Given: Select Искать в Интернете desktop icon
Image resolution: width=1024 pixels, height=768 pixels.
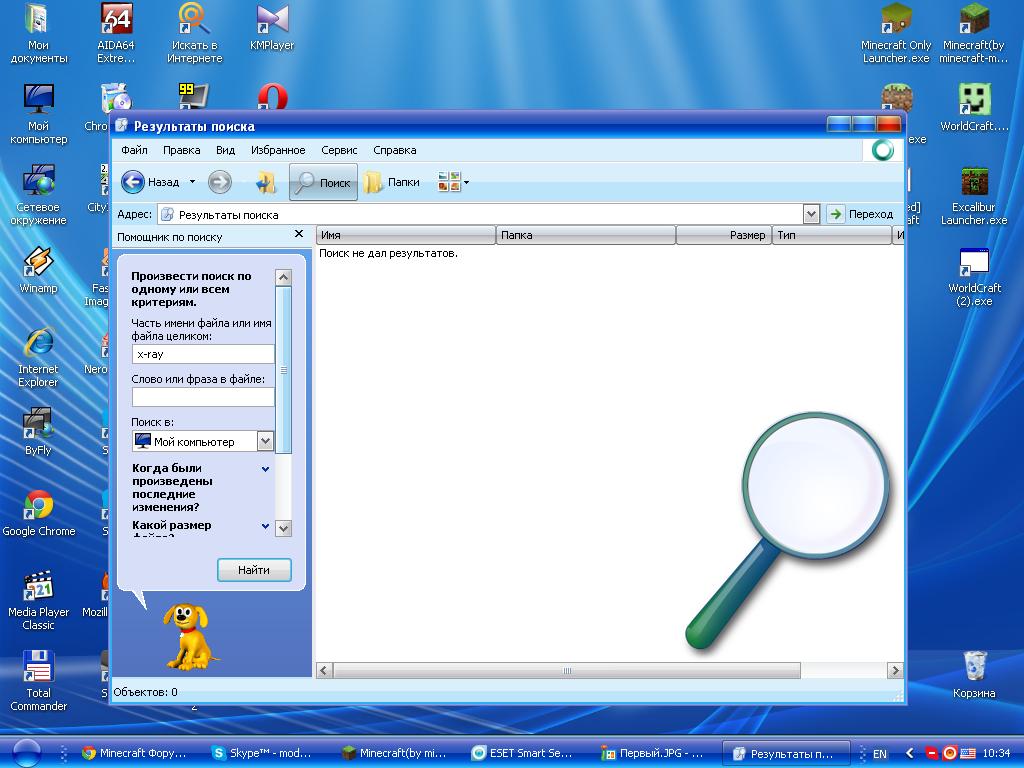Looking at the screenshot, I should (195, 34).
